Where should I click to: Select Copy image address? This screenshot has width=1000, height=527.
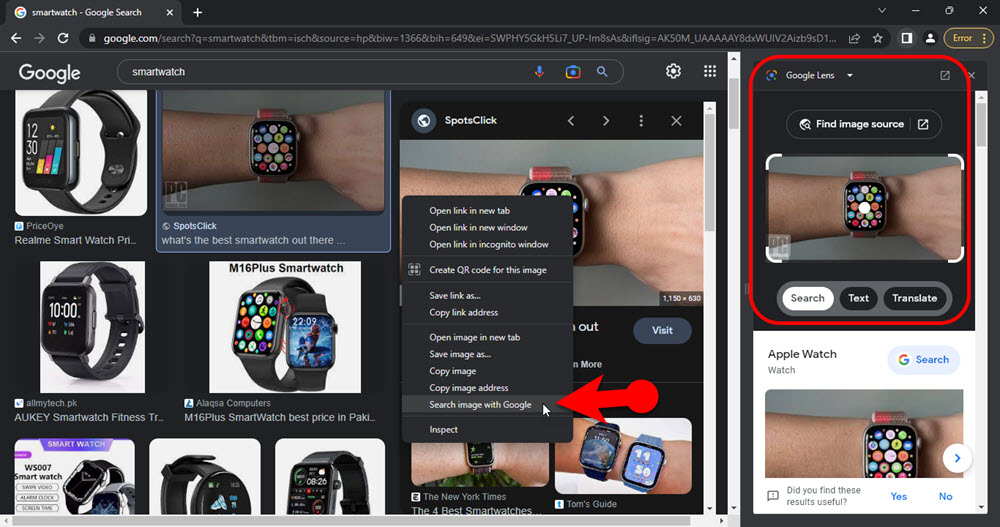[x=487, y=388]
